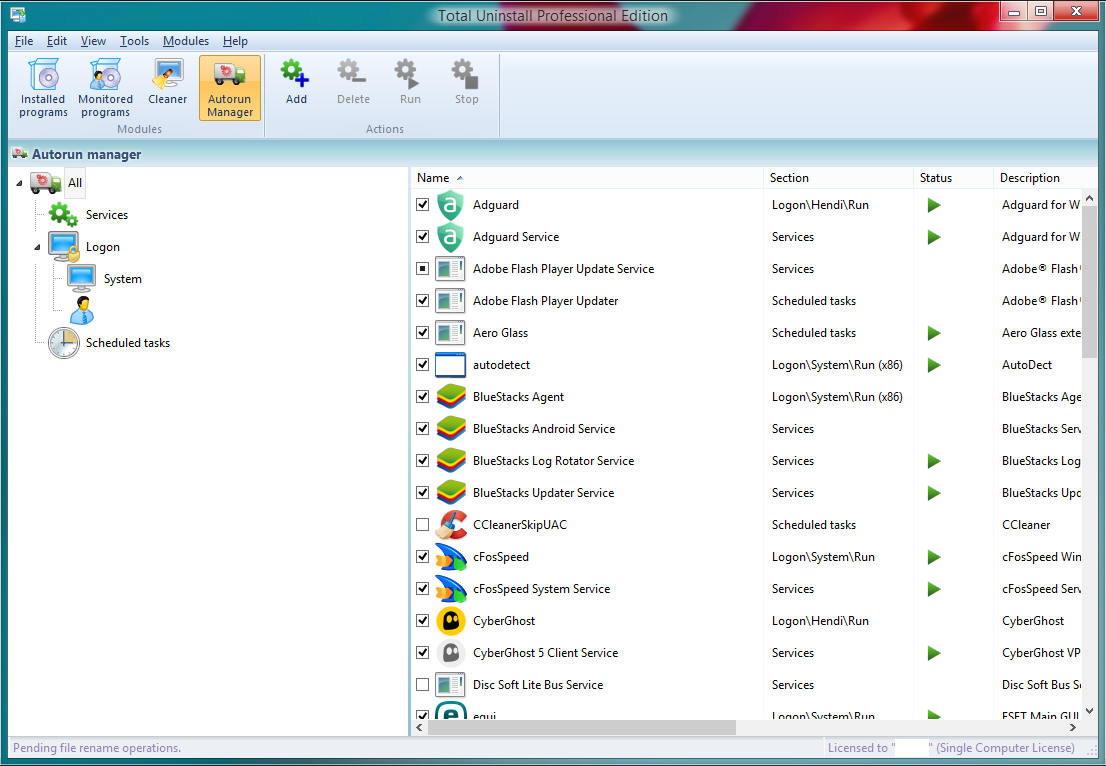
Task: Click the BlueStacks Agent icon
Action: pyautogui.click(x=451, y=397)
